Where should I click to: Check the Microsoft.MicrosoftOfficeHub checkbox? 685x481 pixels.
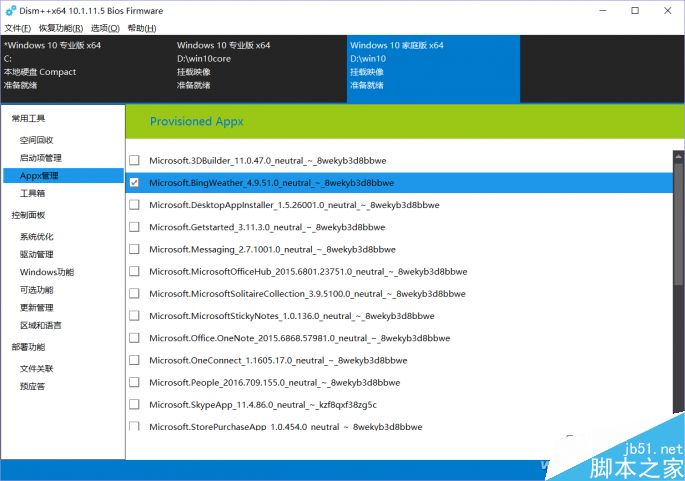pyautogui.click(x=135, y=271)
